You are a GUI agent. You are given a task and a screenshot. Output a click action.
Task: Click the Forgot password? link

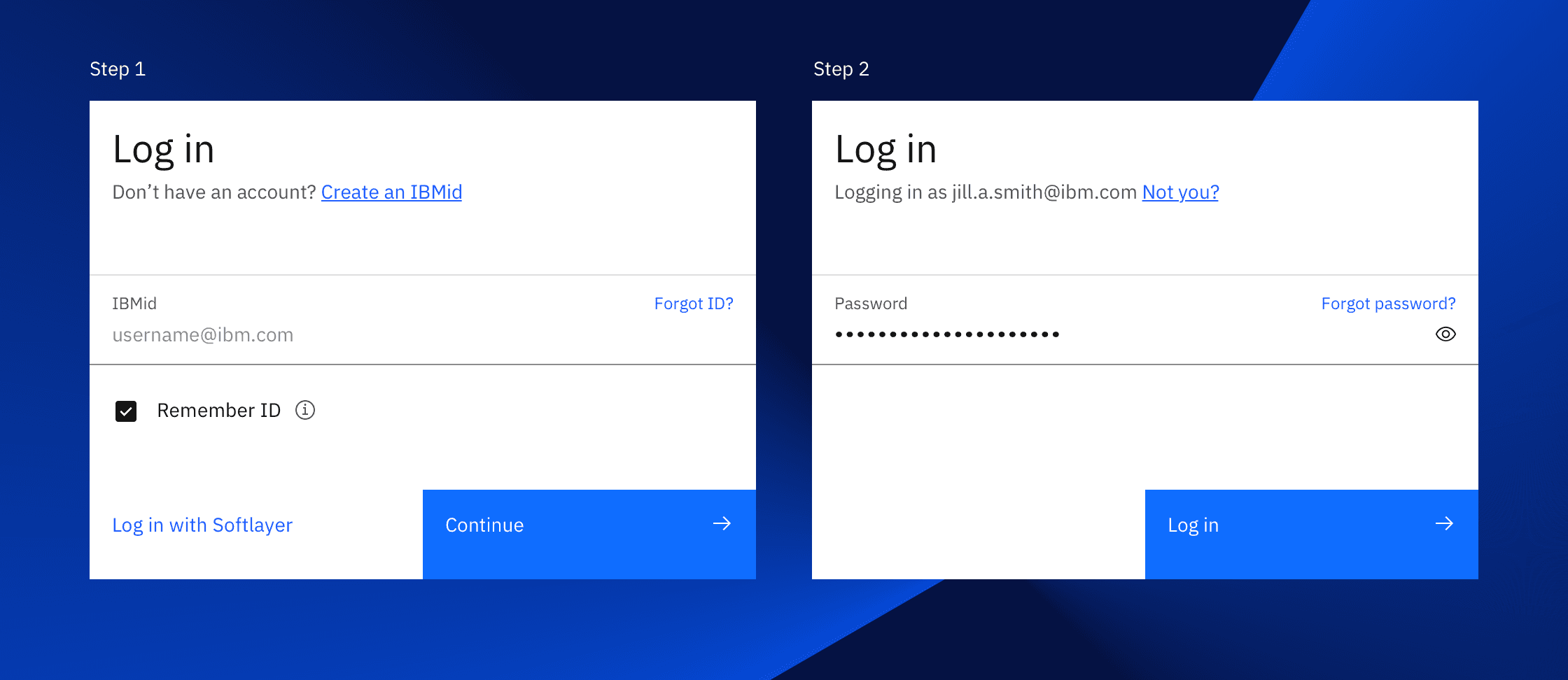pos(1388,303)
